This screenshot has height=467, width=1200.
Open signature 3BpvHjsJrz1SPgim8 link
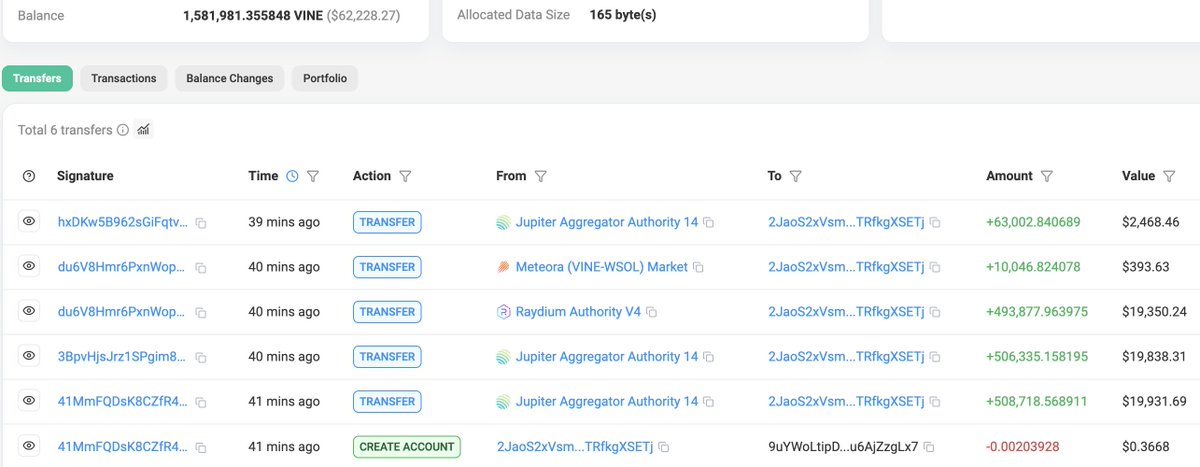pyautogui.click(x=123, y=357)
